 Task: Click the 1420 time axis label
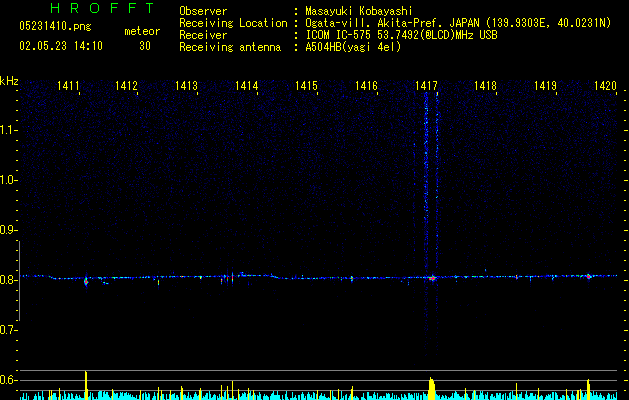pyautogui.click(x=605, y=86)
